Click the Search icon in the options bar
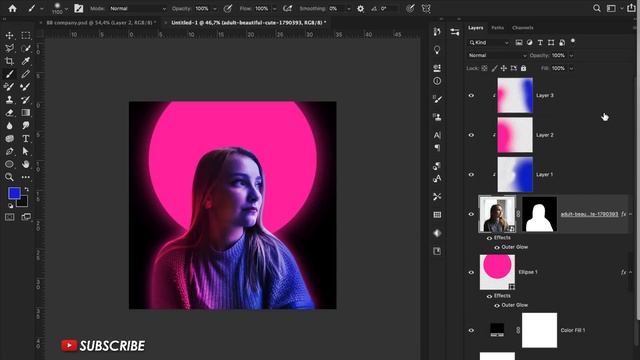Screen dimensions: 640x360 click(597, 8)
